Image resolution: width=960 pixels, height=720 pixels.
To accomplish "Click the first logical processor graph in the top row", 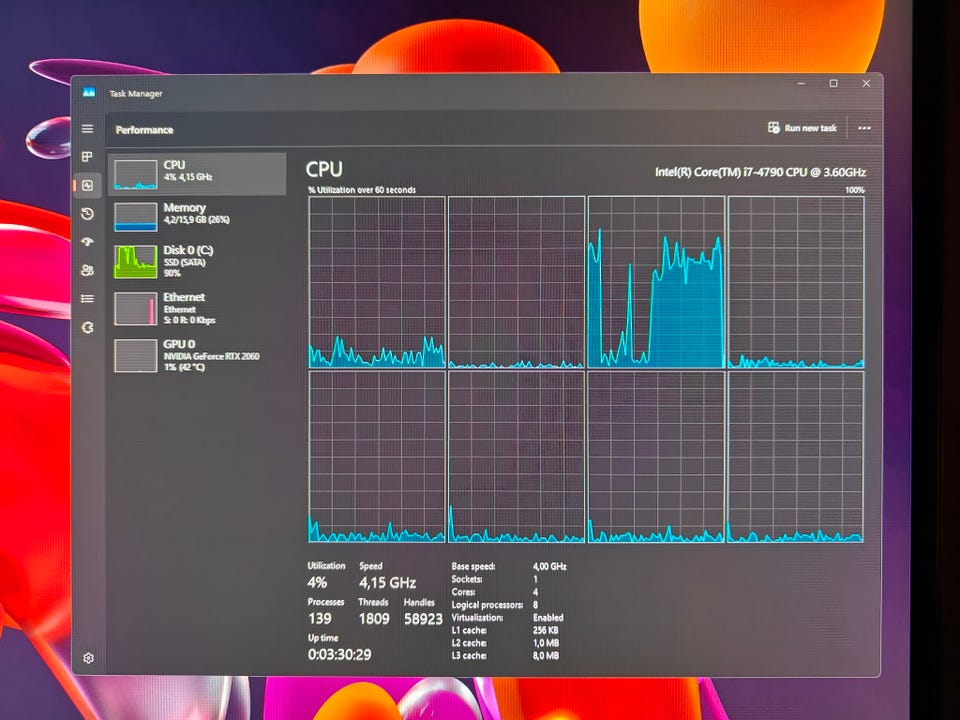I will tap(377, 282).
